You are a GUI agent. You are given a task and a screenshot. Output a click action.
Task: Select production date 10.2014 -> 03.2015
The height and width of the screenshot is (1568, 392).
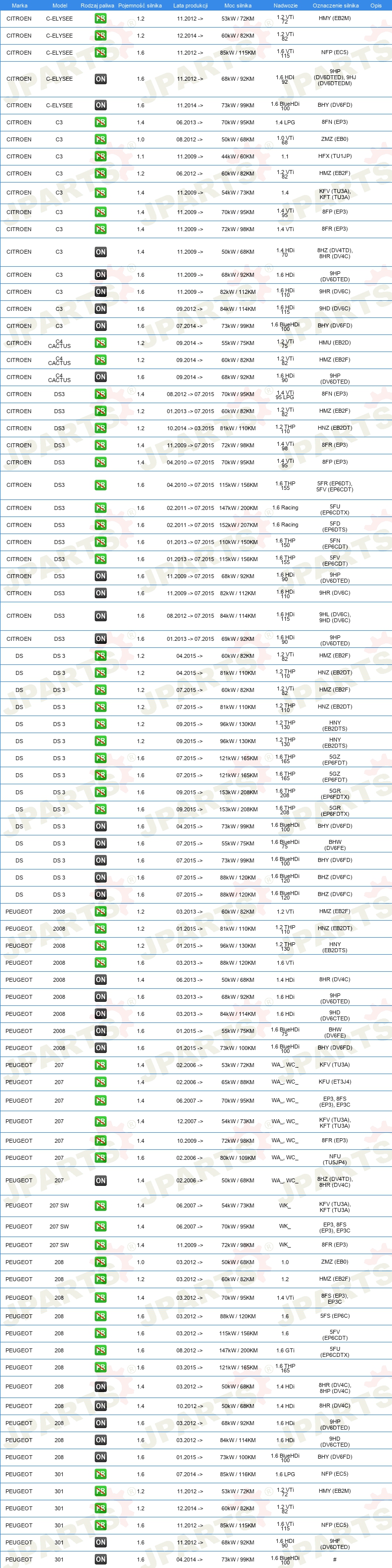point(190,429)
